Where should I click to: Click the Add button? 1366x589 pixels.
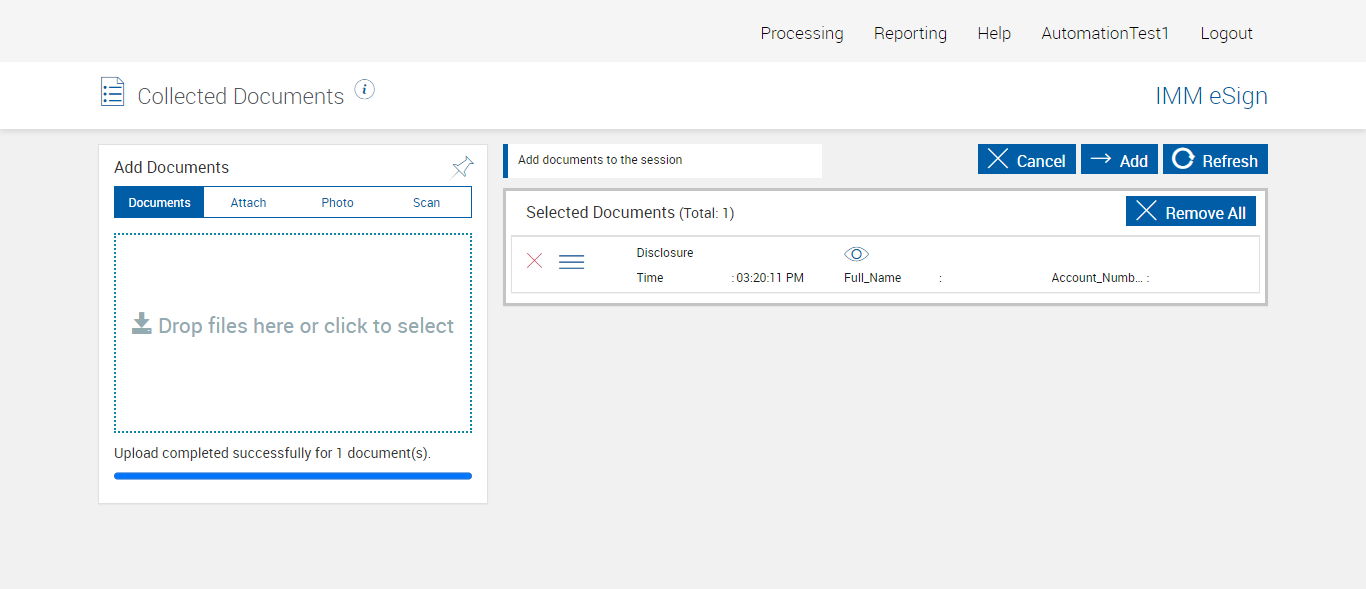click(1119, 160)
